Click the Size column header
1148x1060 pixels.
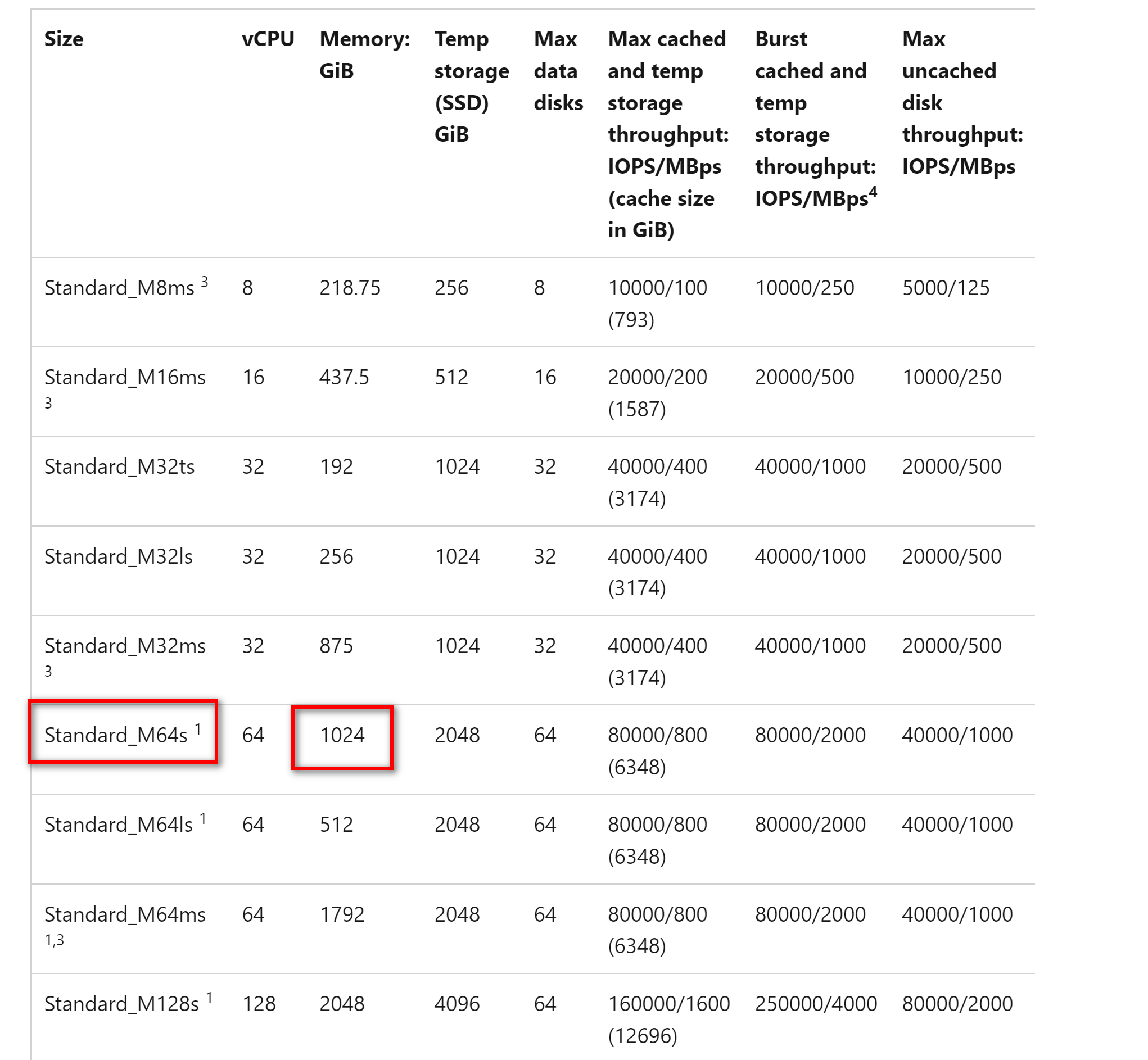pyautogui.click(x=64, y=39)
